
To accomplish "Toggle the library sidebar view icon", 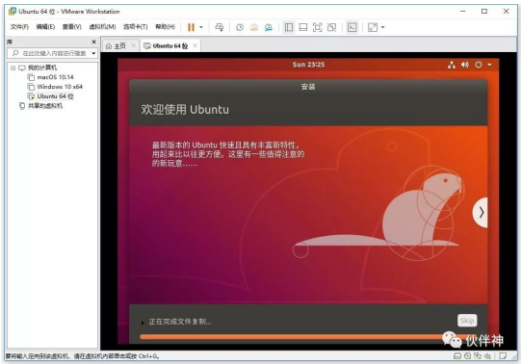I will click(x=289, y=27).
